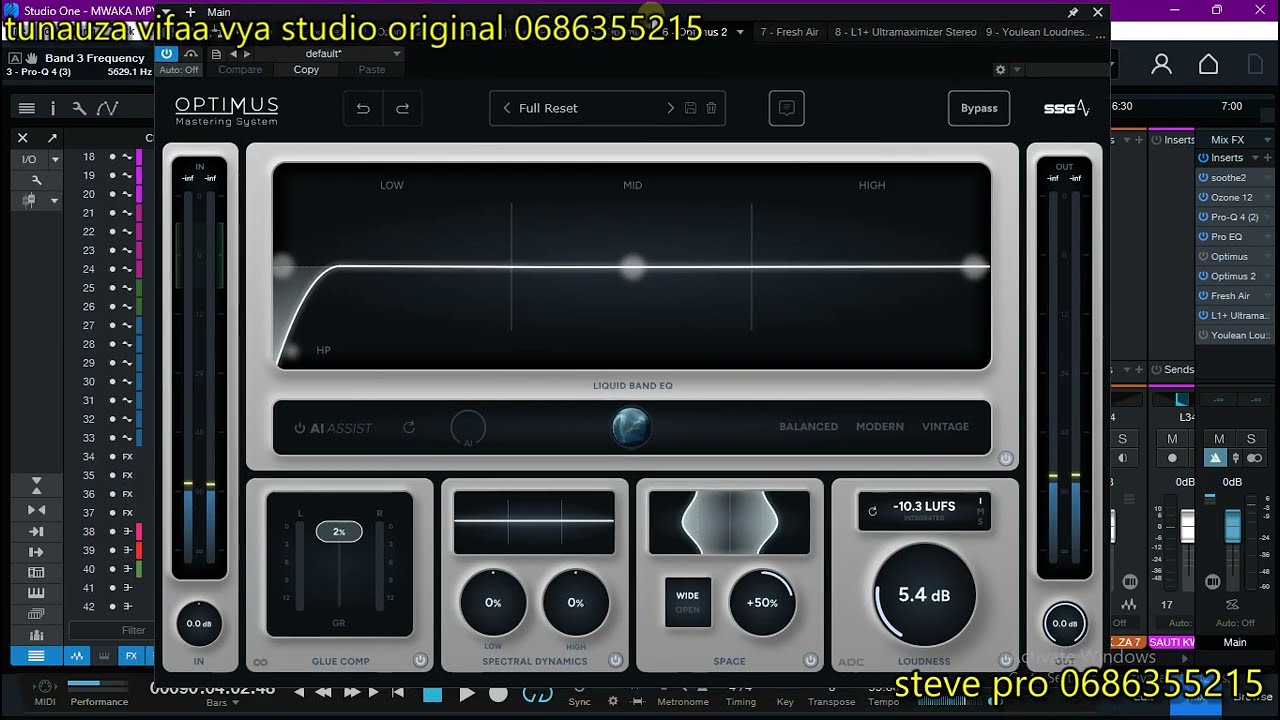Click the Optimus undo arrow
Viewport: 1280px width, 720px height.
(363, 108)
